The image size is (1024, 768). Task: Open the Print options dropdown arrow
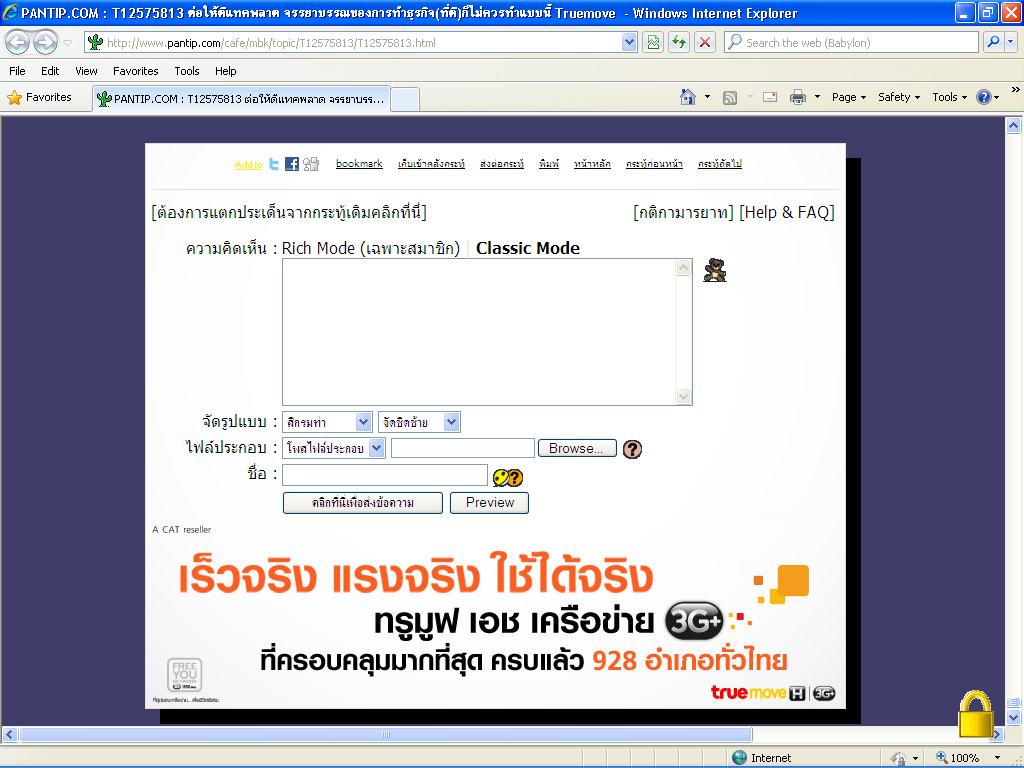[817, 97]
